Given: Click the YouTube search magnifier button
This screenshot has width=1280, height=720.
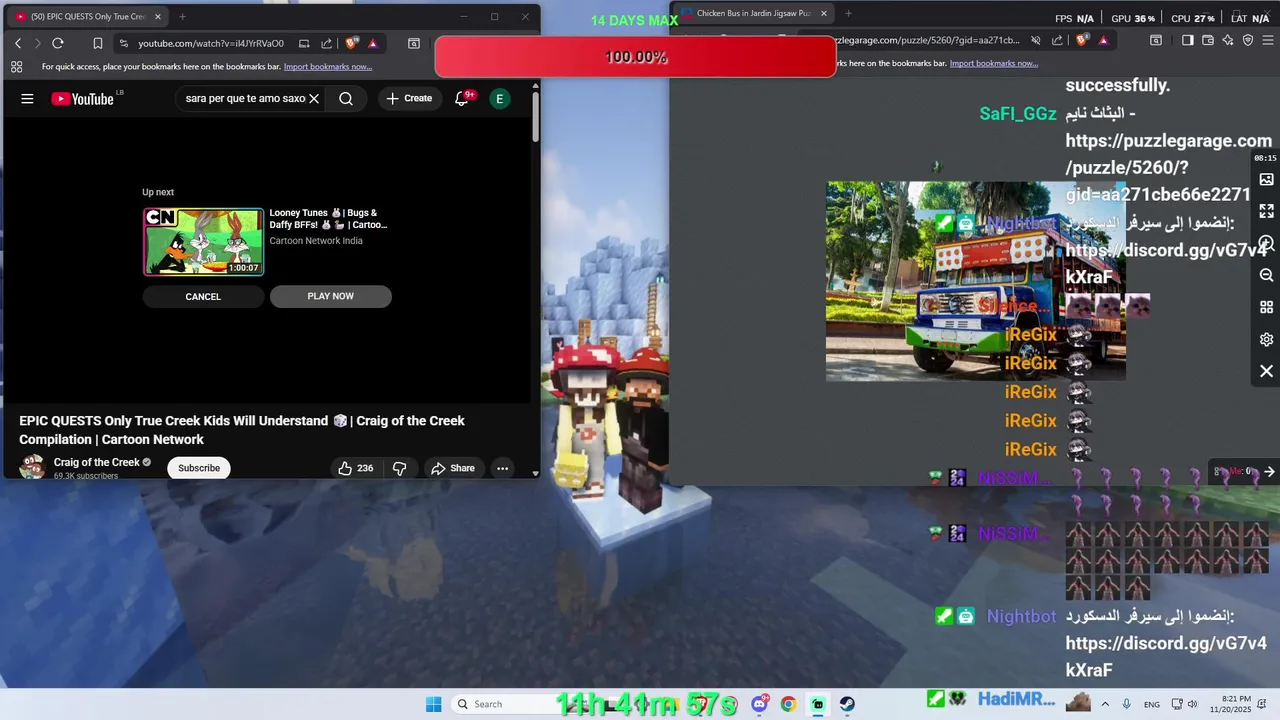Looking at the screenshot, I should click(346, 99).
